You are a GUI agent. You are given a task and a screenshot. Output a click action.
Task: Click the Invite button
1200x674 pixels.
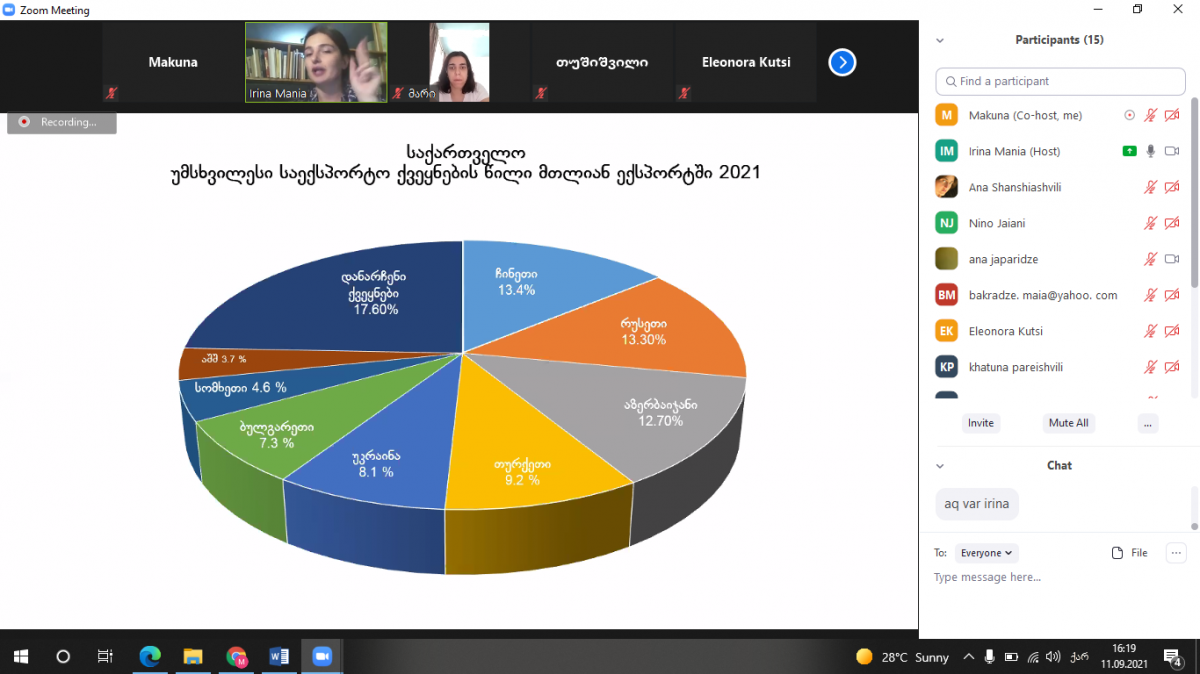980,423
